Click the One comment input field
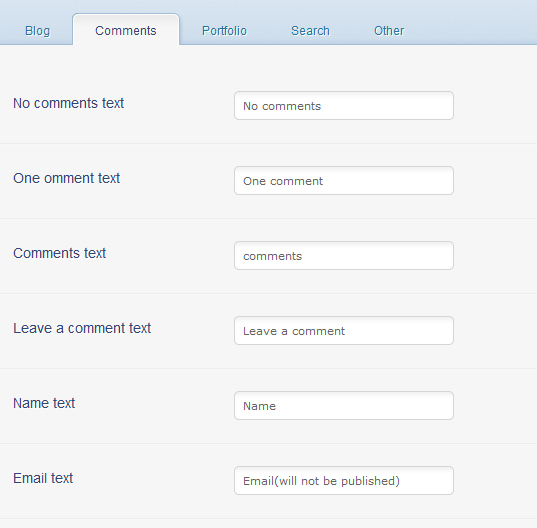Screen dimensions: 537x528 point(344,180)
